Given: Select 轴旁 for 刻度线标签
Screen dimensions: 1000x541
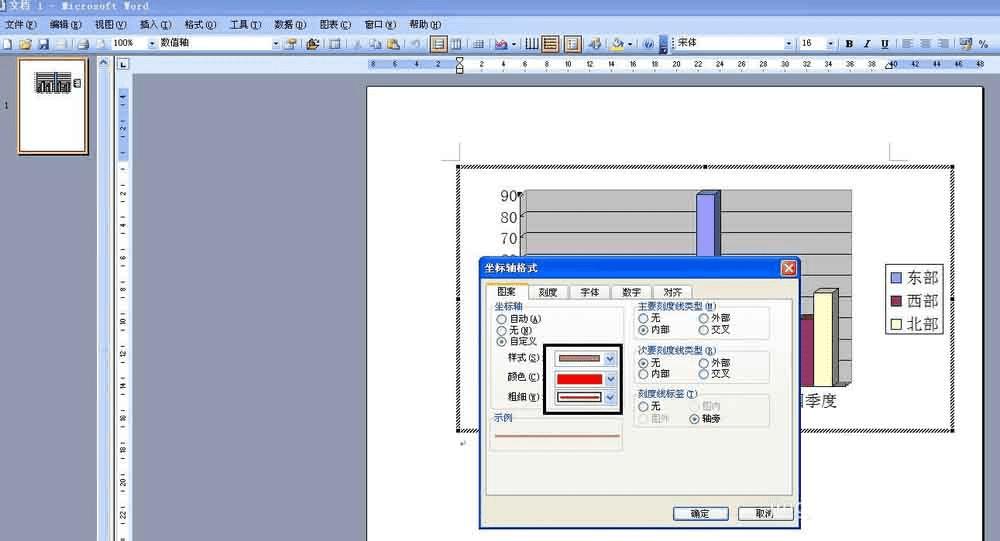Looking at the screenshot, I should 695,419.
